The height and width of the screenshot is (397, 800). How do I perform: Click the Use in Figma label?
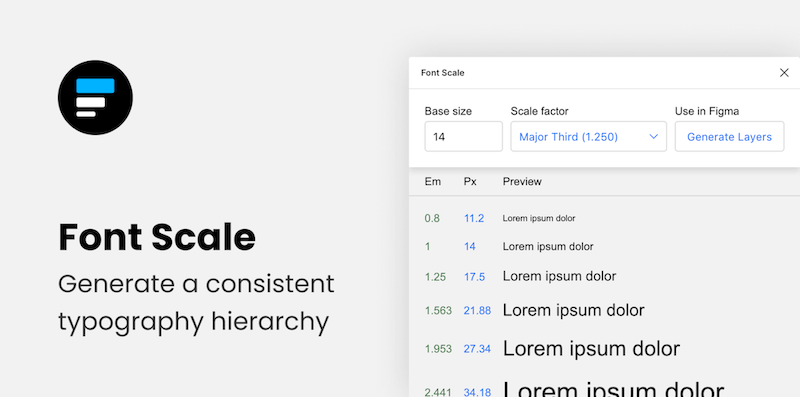[x=707, y=111]
